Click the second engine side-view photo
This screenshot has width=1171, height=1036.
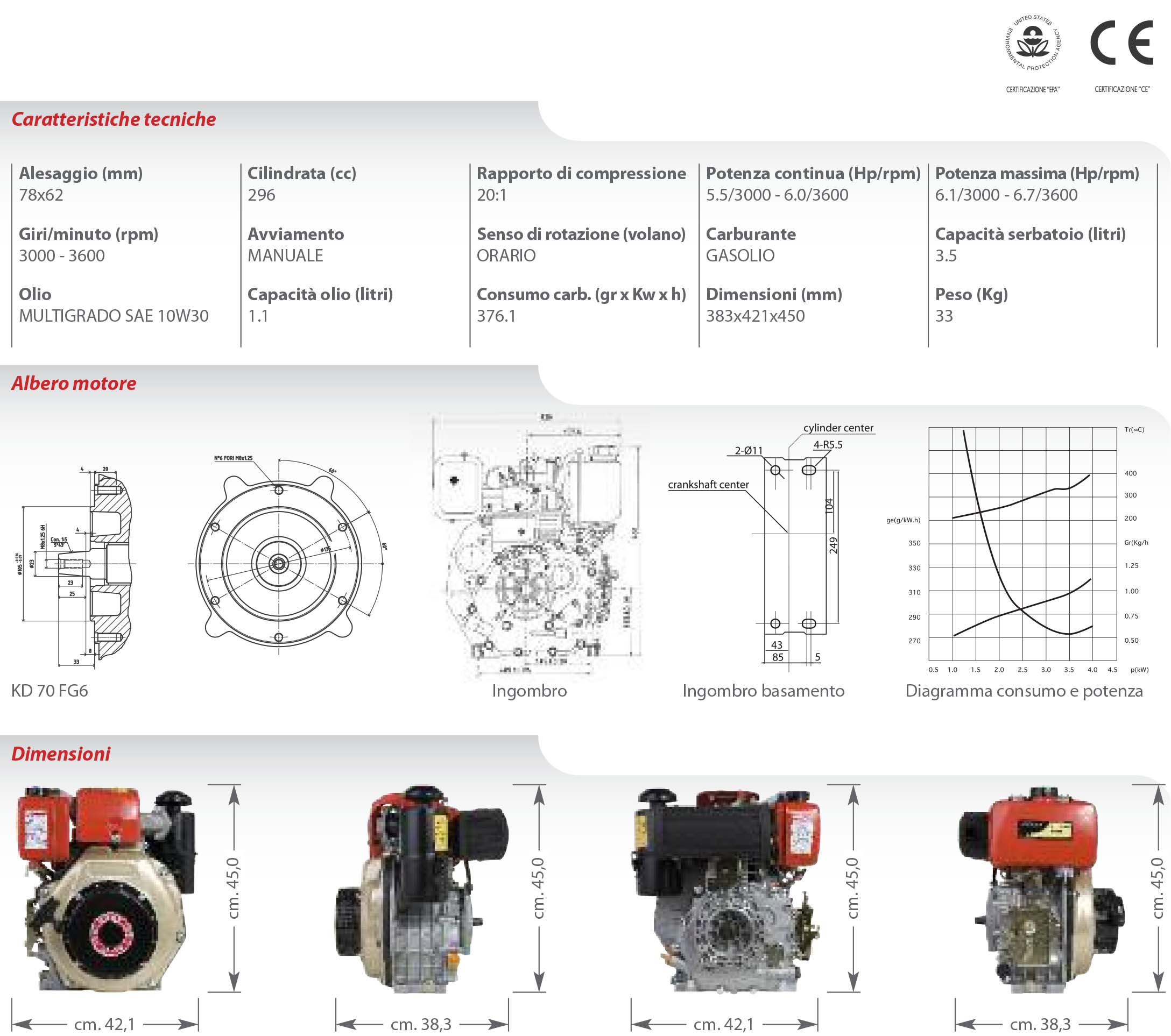(422, 889)
